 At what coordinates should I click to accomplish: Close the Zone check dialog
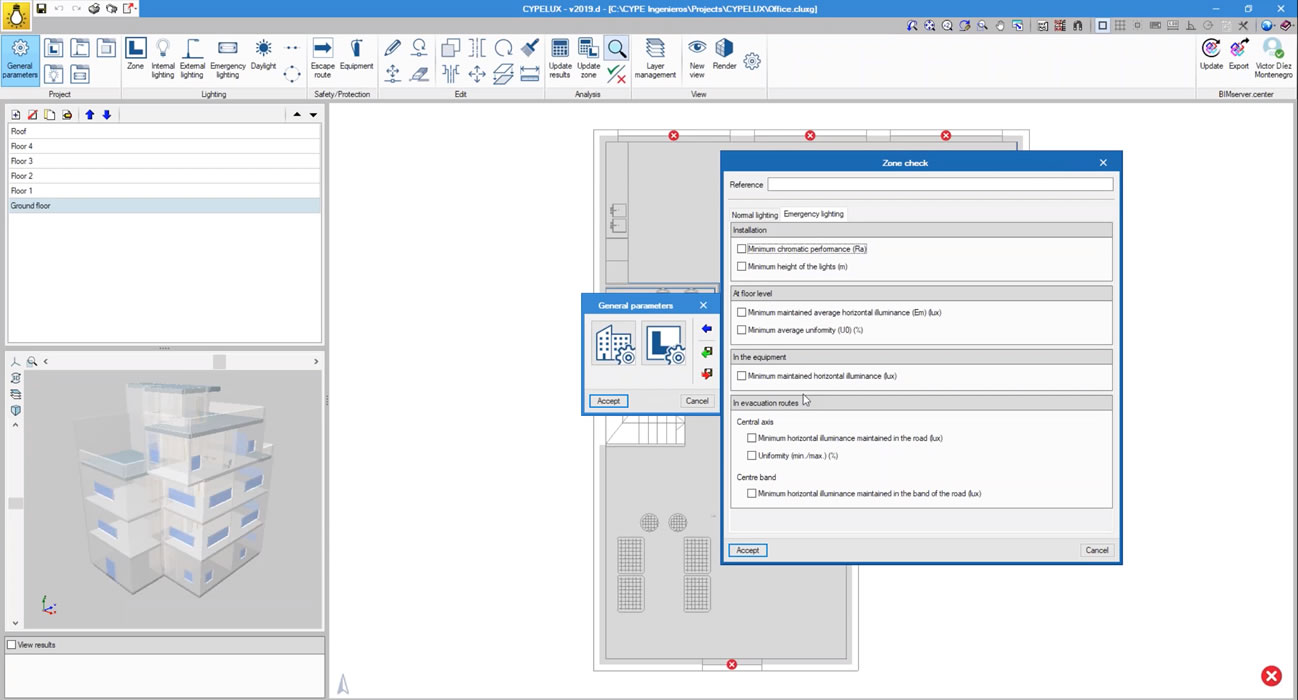pyautogui.click(x=1103, y=163)
